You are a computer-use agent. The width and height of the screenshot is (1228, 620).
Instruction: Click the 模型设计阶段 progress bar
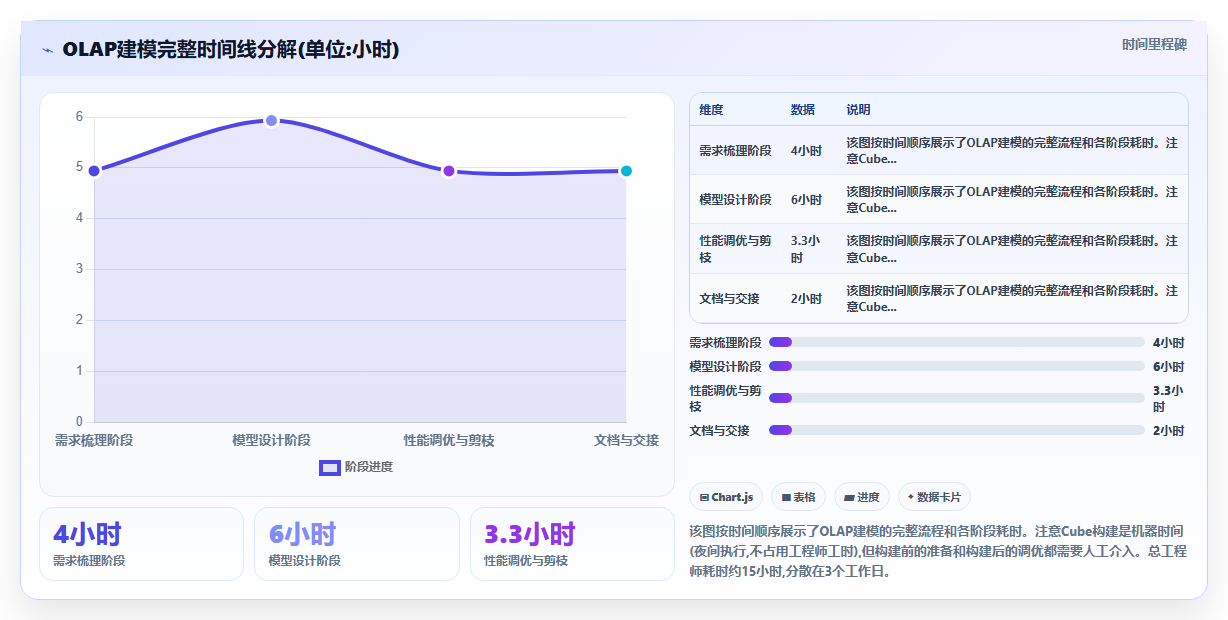coord(956,367)
